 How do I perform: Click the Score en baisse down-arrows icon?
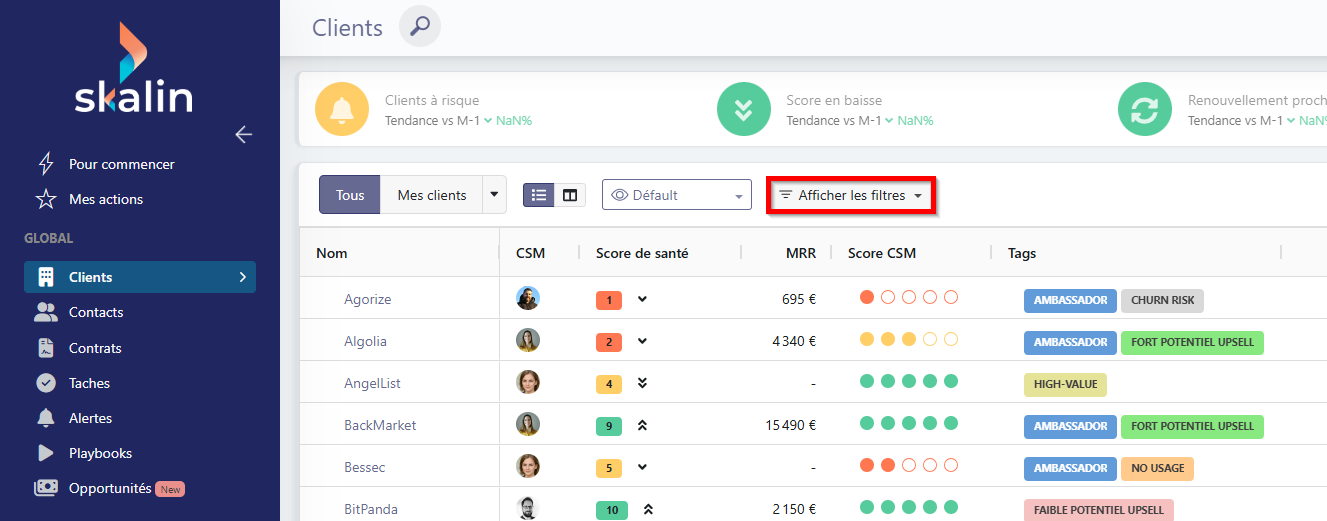(x=744, y=110)
